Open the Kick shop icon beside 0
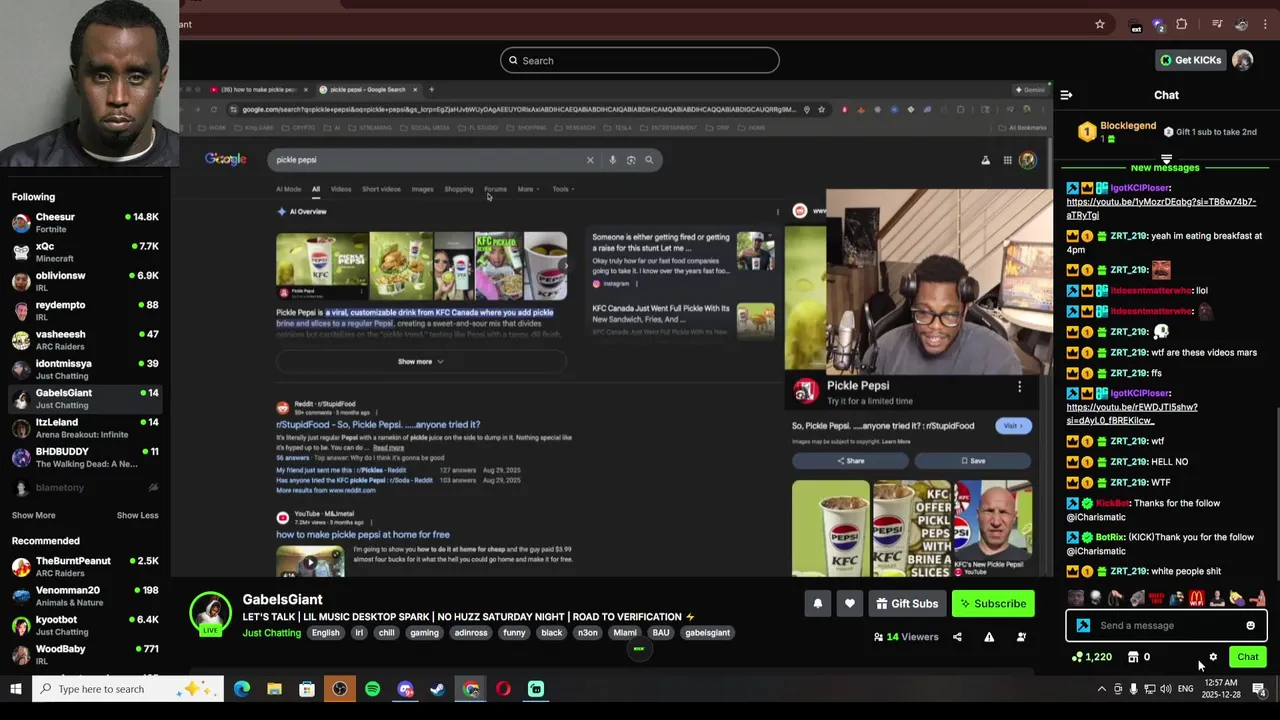Image resolution: width=1280 pixels, height=720 pixels. coord(1133,657)
